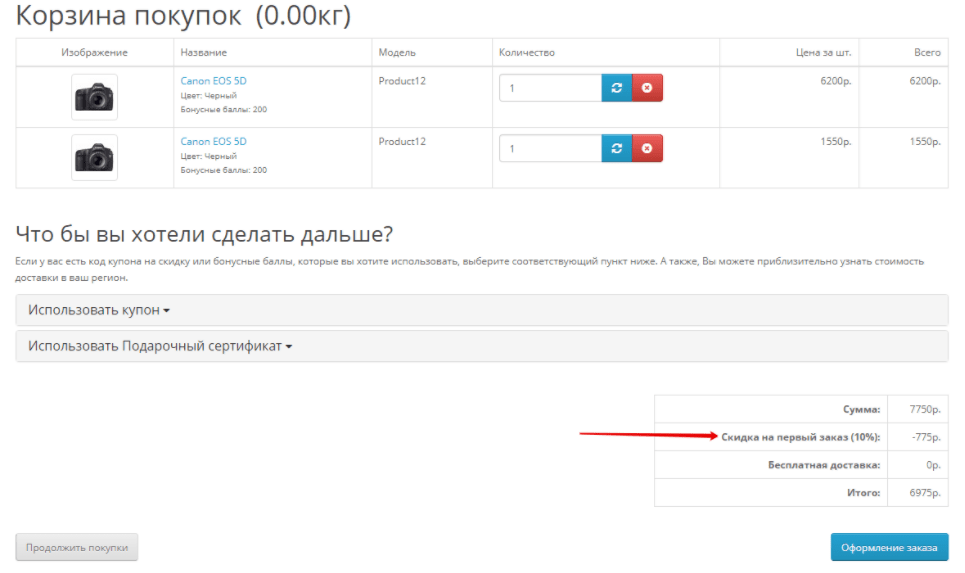Viewport: 965px width, 573px height.
Task: Open Canon EOS 5D link priced 1550р.
Action: [214, 141]
